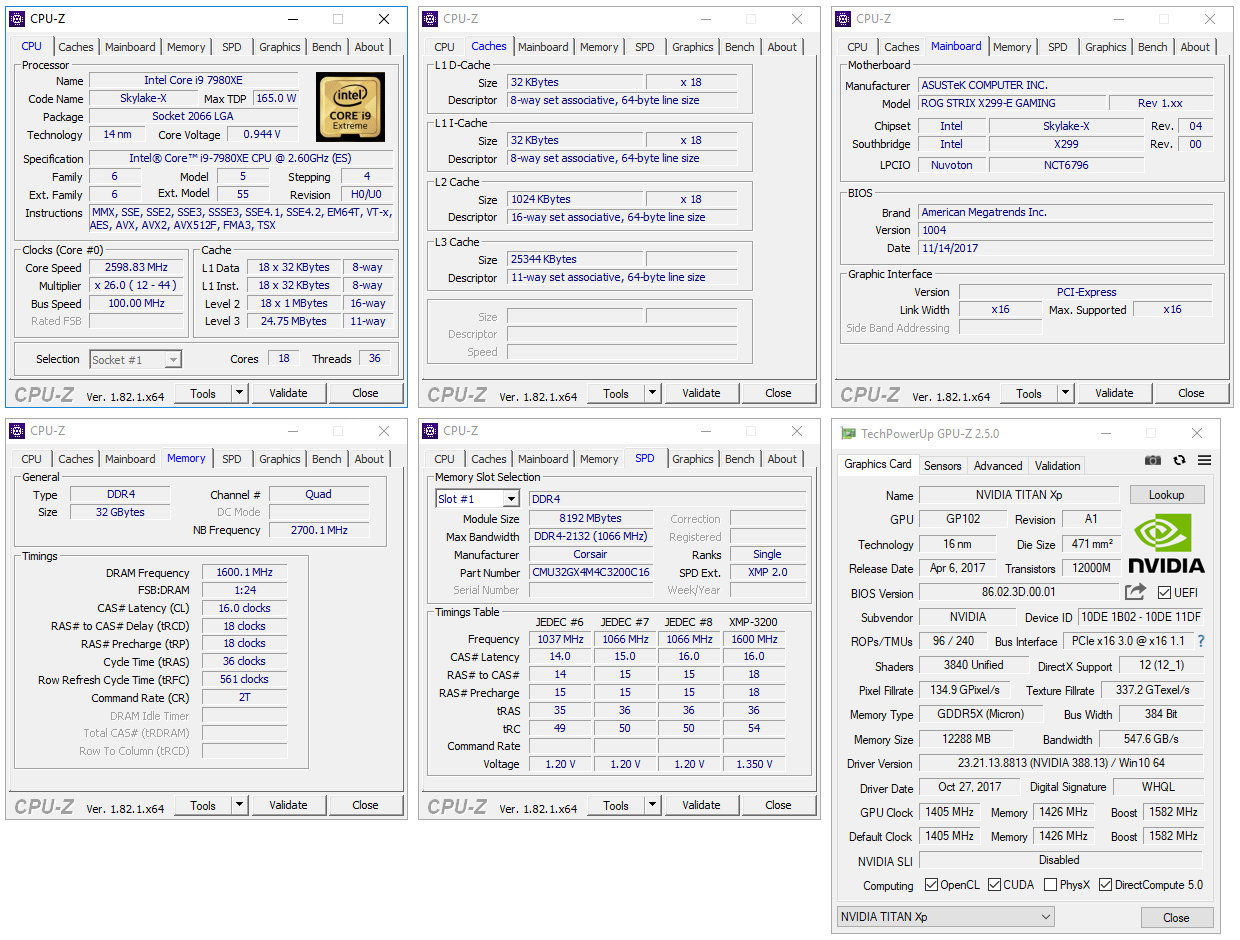Click Close in the Memory window
Screen dimensions: 1240x940
tap(365, 805)
